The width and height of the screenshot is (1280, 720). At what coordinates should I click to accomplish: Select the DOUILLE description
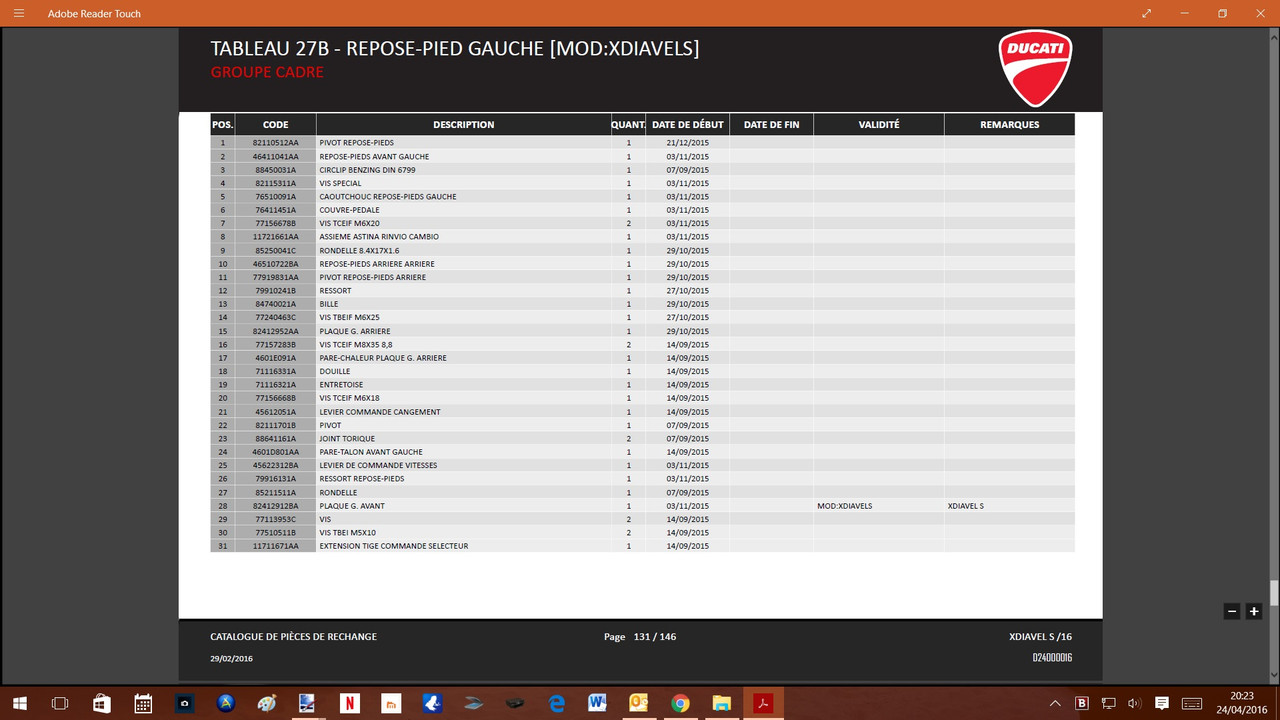(335, 371)
